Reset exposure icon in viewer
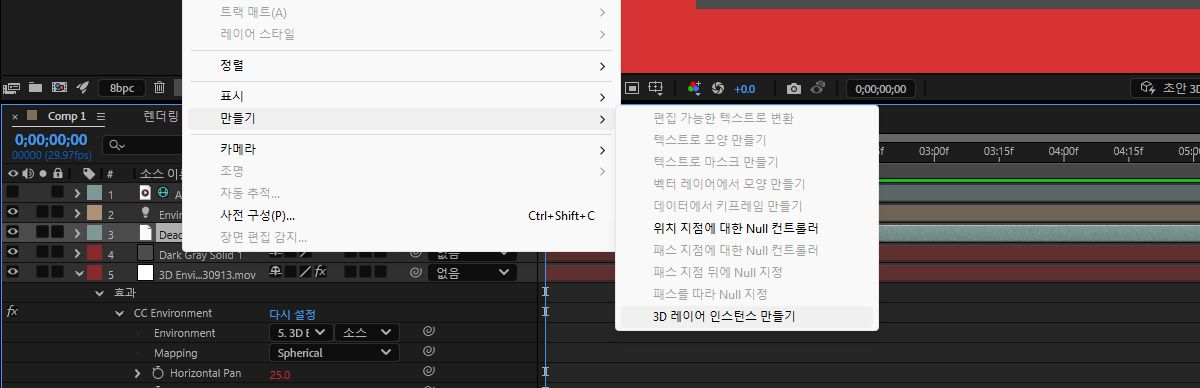The height and width of the screenshot is (388, 1200). 717,88
